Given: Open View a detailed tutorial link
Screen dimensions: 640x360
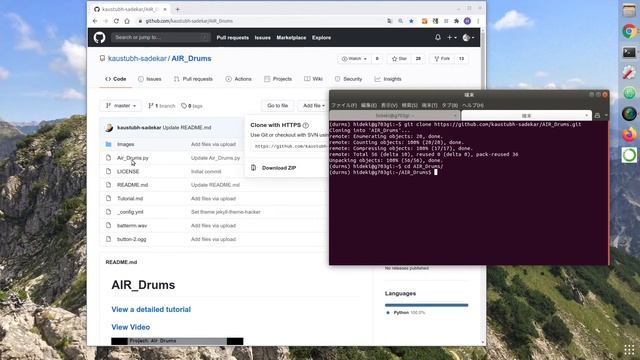Looking at the screenshot, I should (x=151, y=309).
